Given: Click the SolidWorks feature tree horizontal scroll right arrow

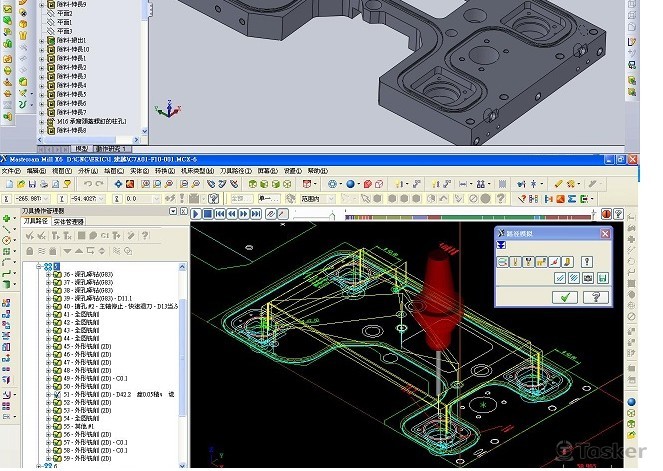Looking at the screenshot, I should tap(136, 140).
